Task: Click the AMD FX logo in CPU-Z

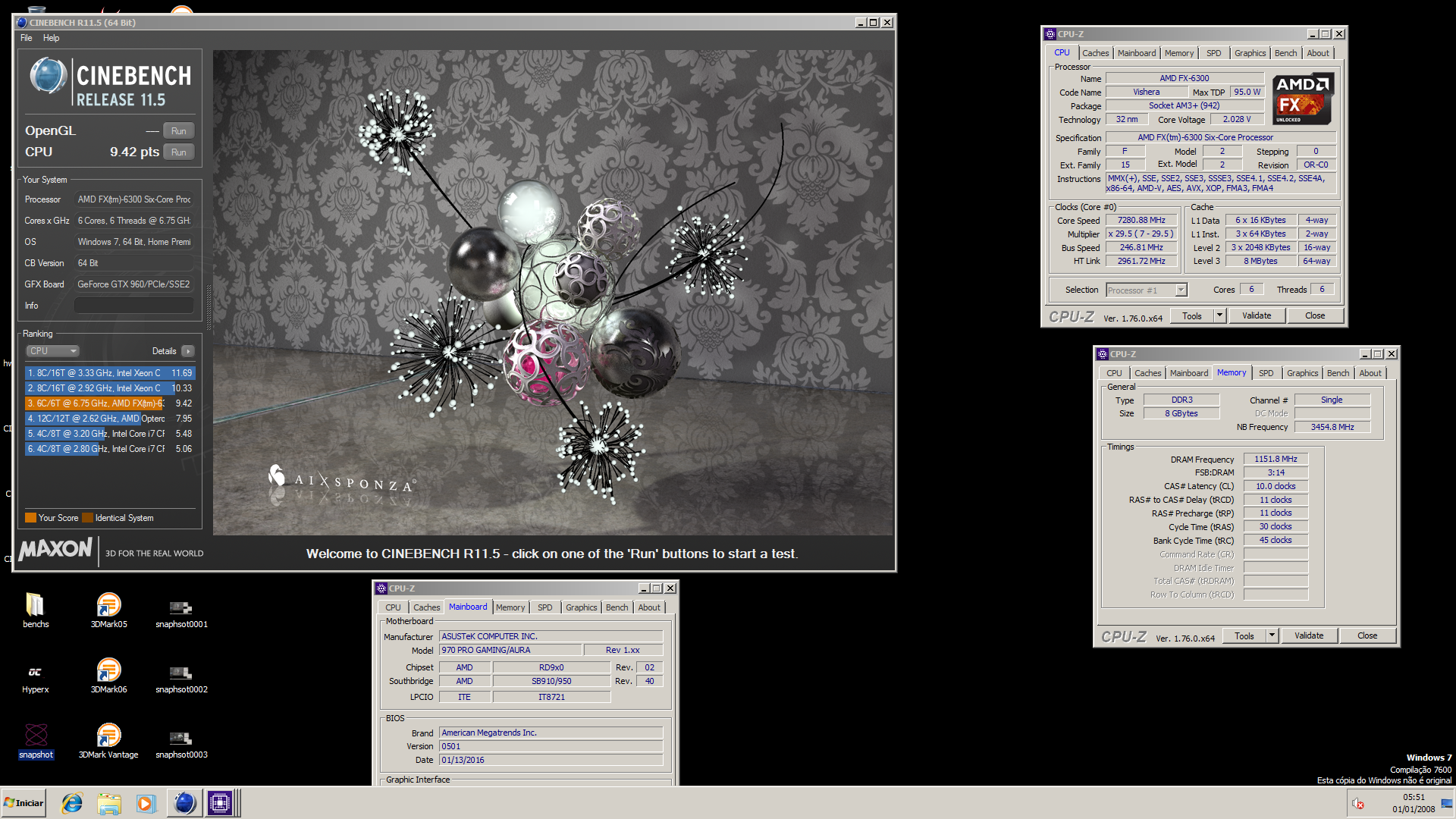Action: click(1302, 99)
